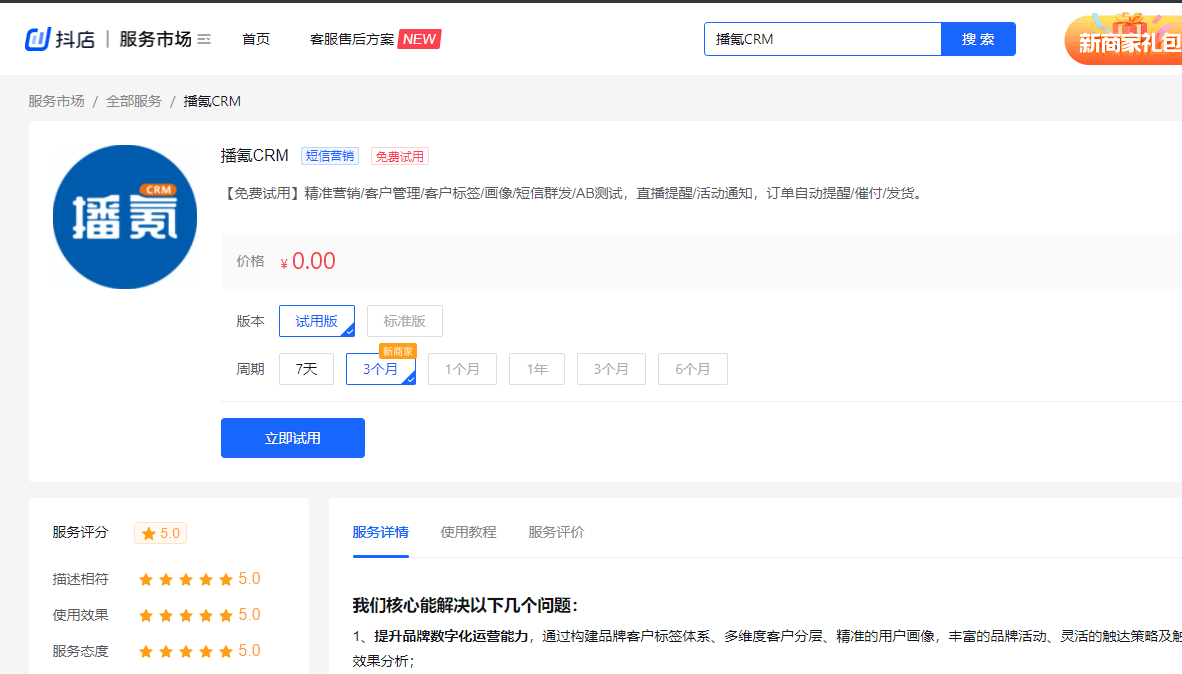This screenshot has width=1182, height=674.
Task: Click the 服务评分 label
Action: click(80, 532)
